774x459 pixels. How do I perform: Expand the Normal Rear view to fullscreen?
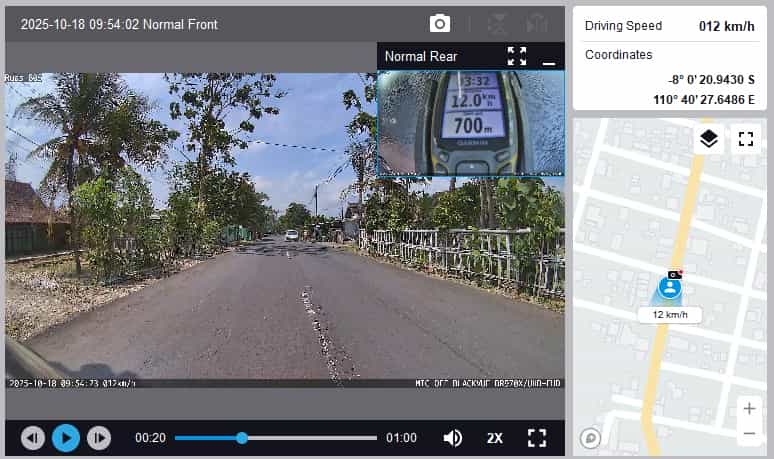[x=517, y=56]
